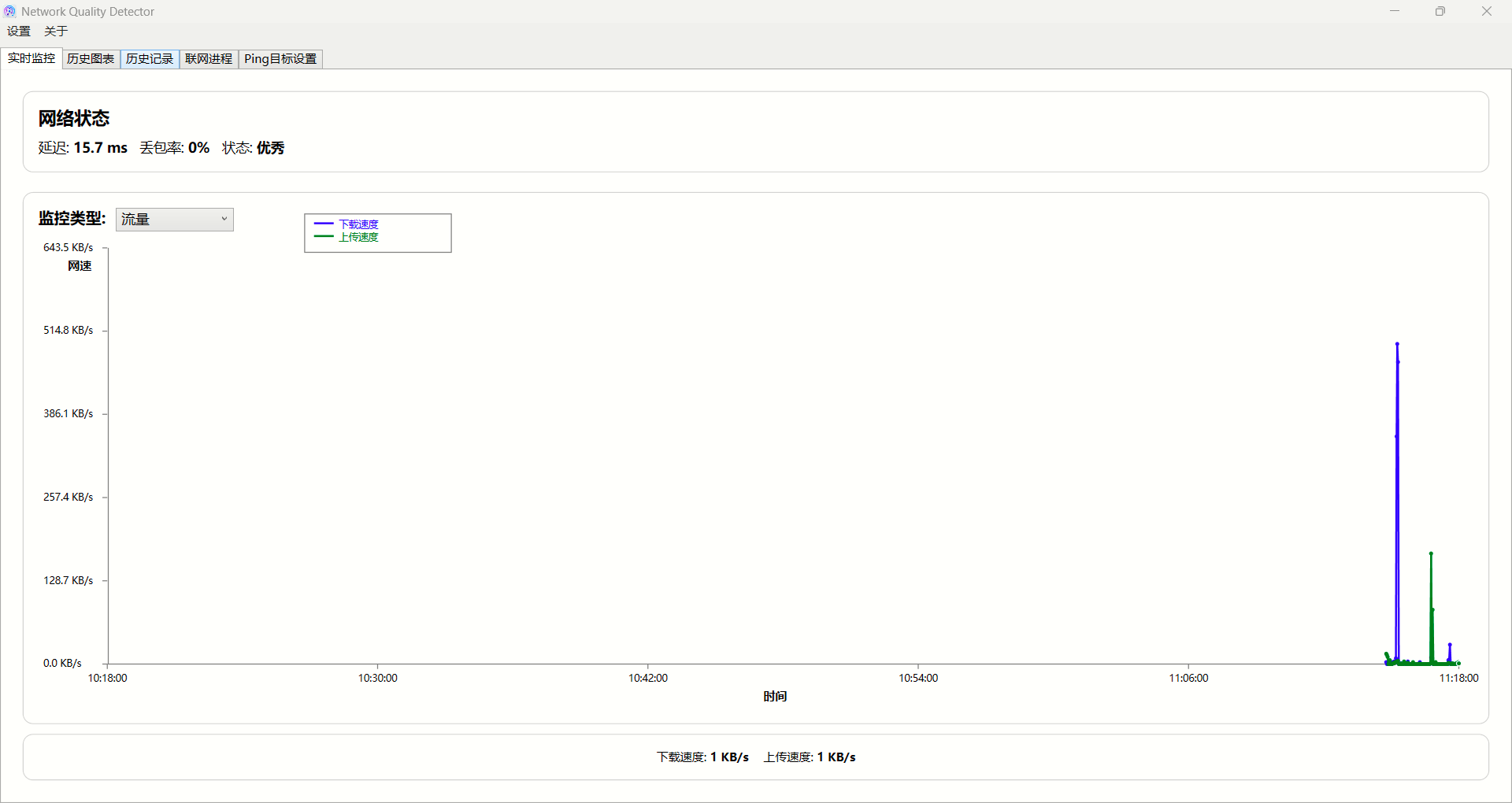Click the blue download spike peak
This screenshot has height=803, width=1512.
[1397, 344]
